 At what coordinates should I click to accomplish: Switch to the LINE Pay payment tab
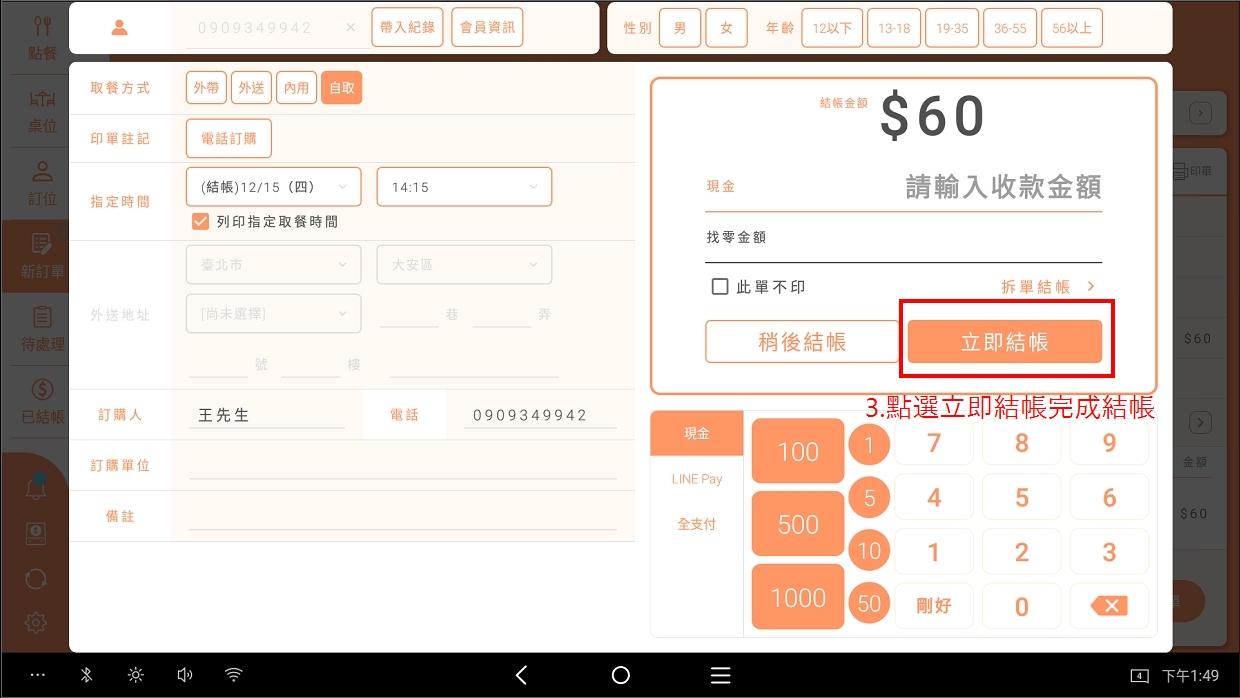(697, 479)
